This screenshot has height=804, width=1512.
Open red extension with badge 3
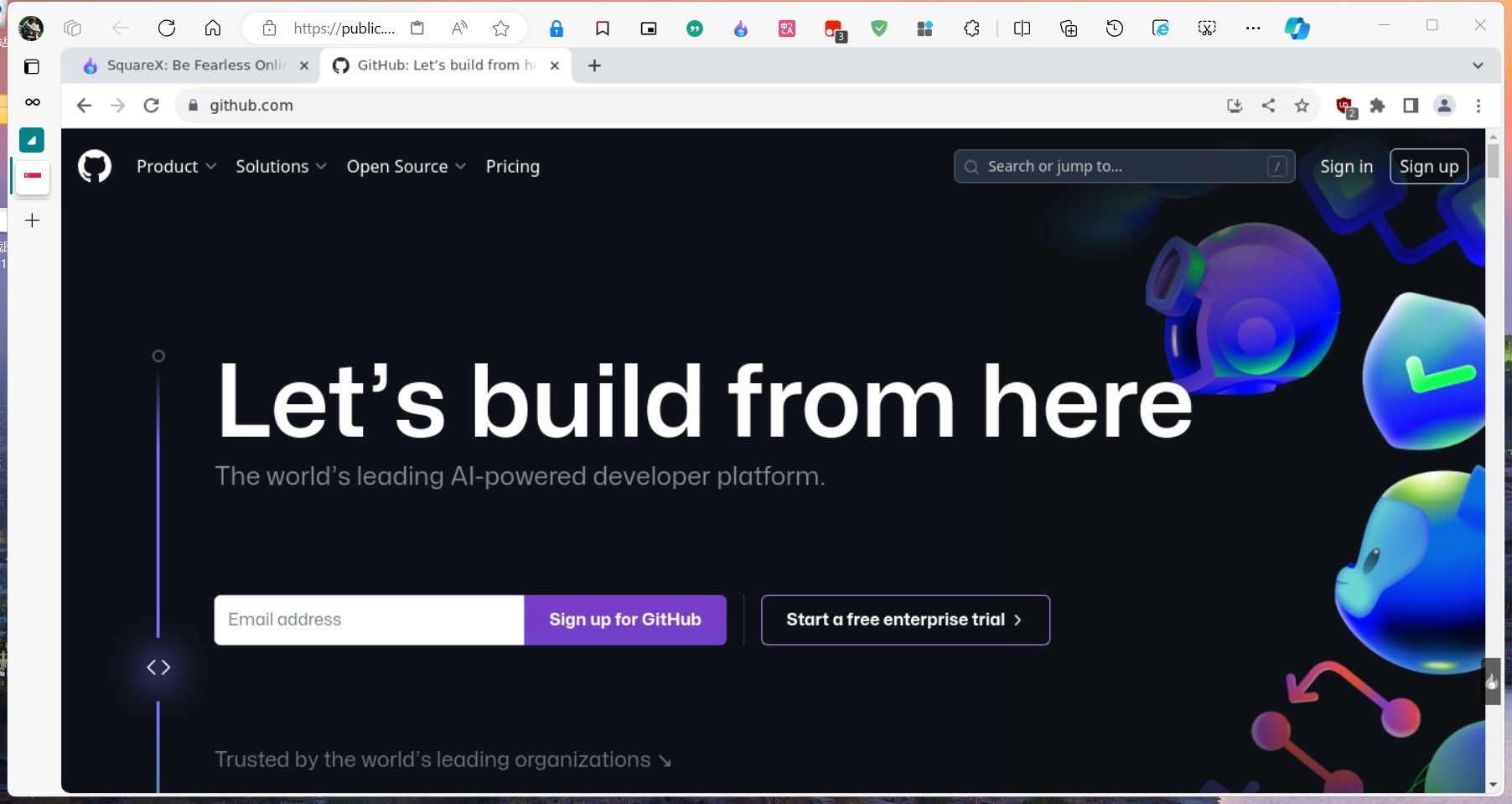click(x=835, y=30)
